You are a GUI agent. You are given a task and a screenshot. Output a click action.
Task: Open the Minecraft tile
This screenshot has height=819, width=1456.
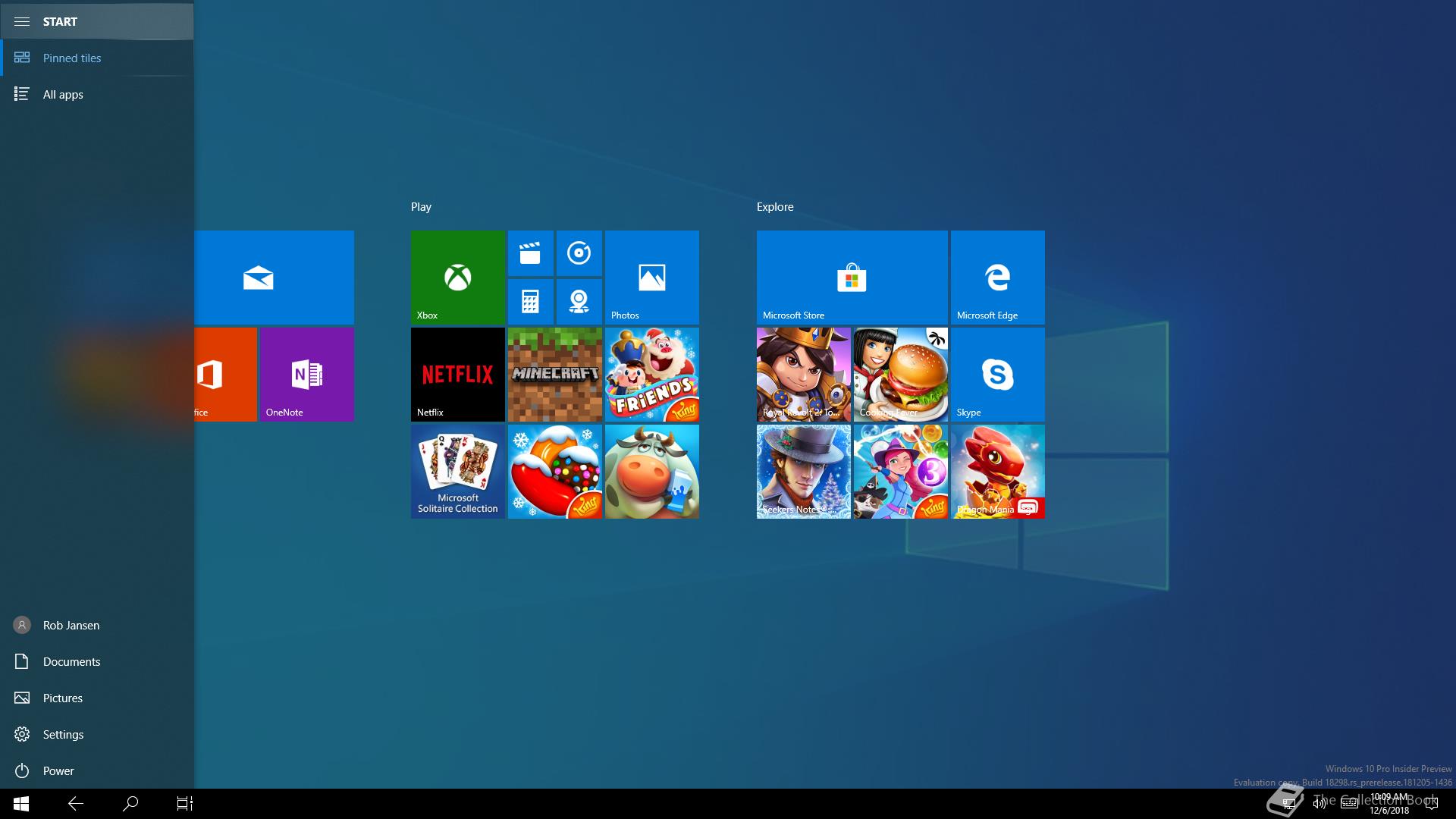coord(554,375)
